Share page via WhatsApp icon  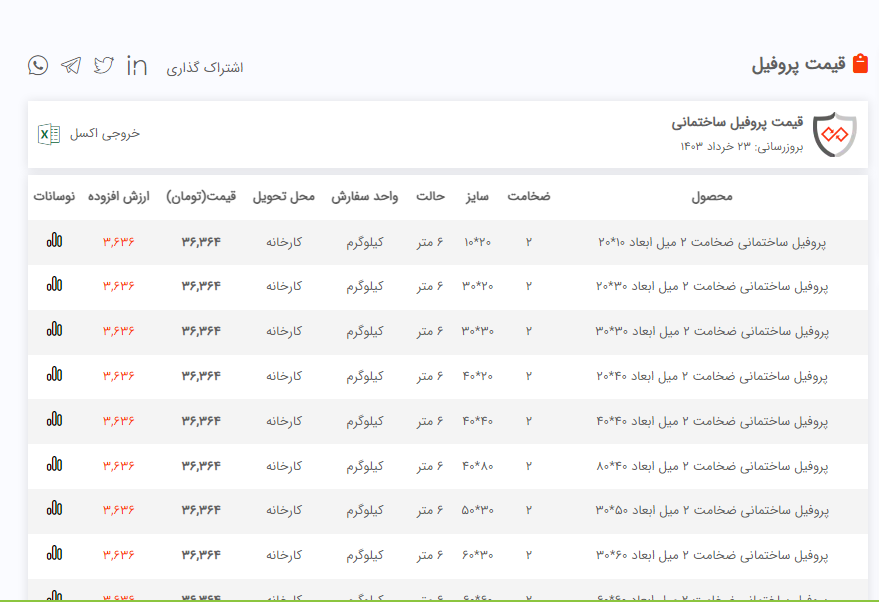[x=38, y=66]
